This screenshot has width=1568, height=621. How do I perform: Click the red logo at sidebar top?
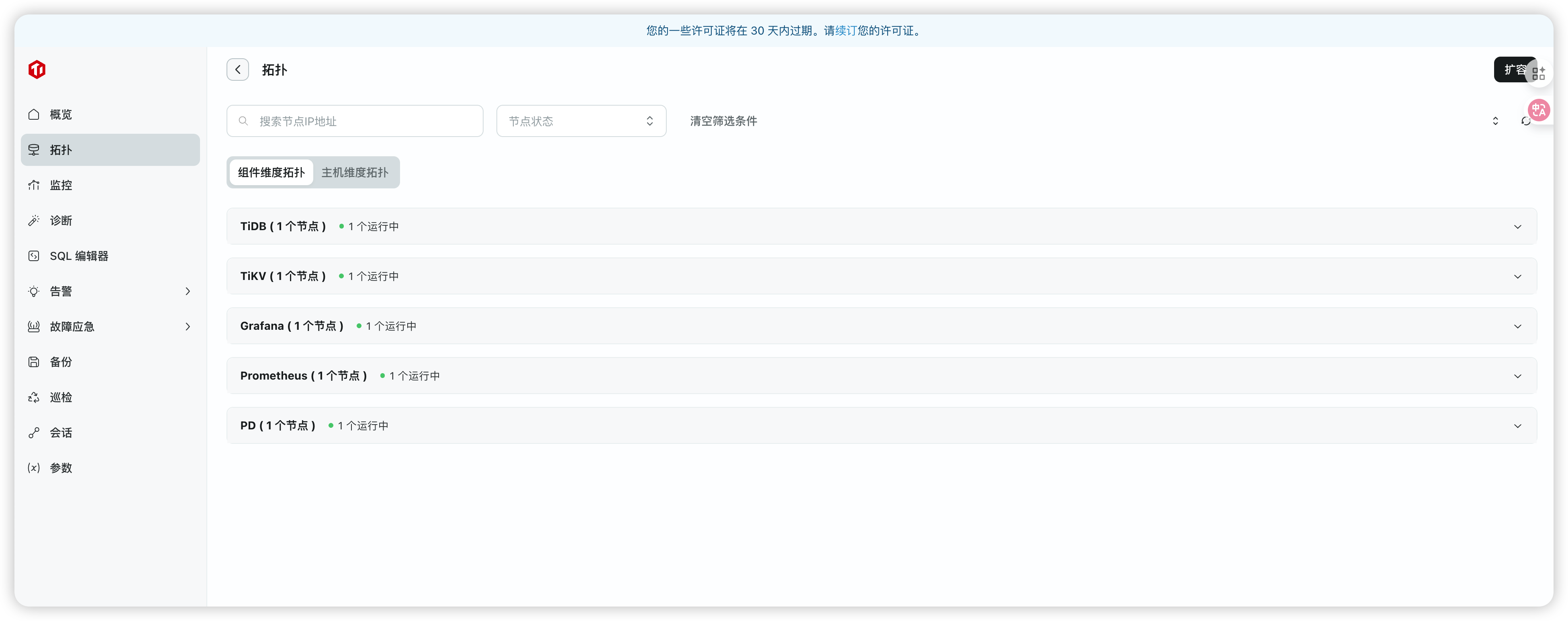click(37, 69)
